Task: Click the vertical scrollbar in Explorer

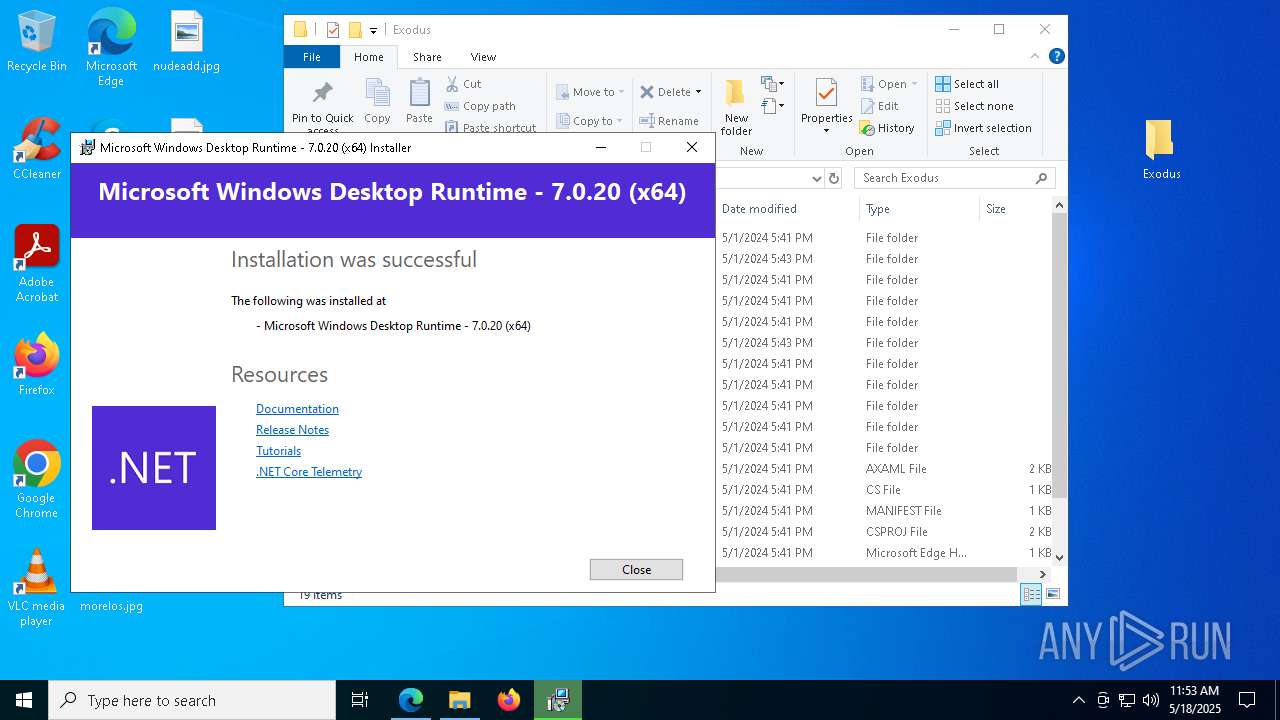Action: point(1059,355)
